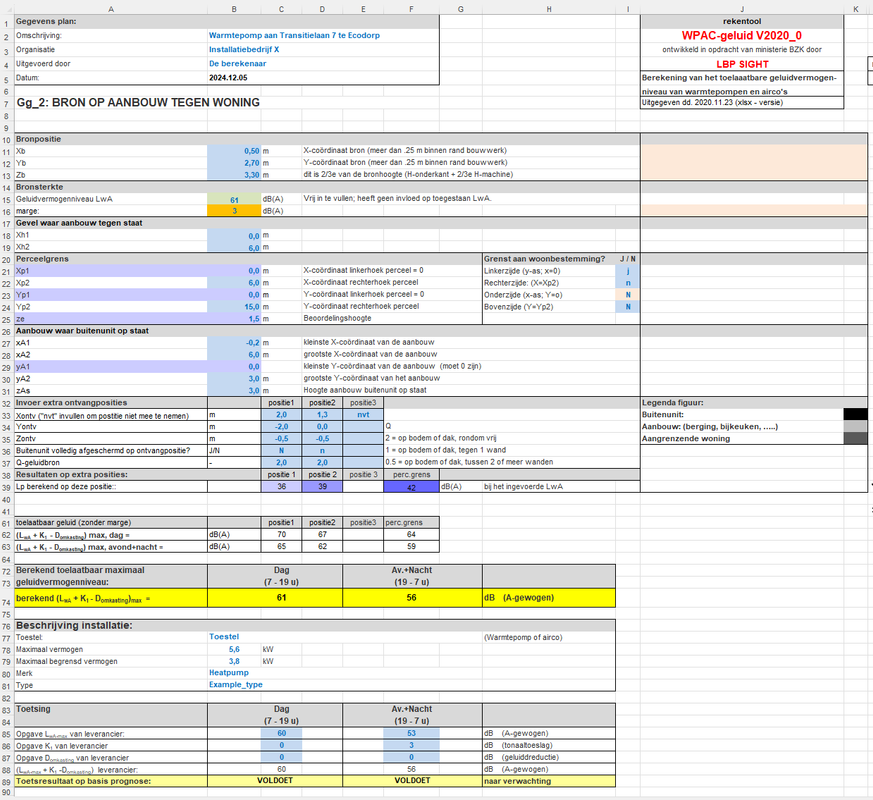Select green Geluidvermogenniveau LwA cell 61
Image resolution: width=873 pixels, height=800 pixels.
pyautogui.click(x=234, y=199)
